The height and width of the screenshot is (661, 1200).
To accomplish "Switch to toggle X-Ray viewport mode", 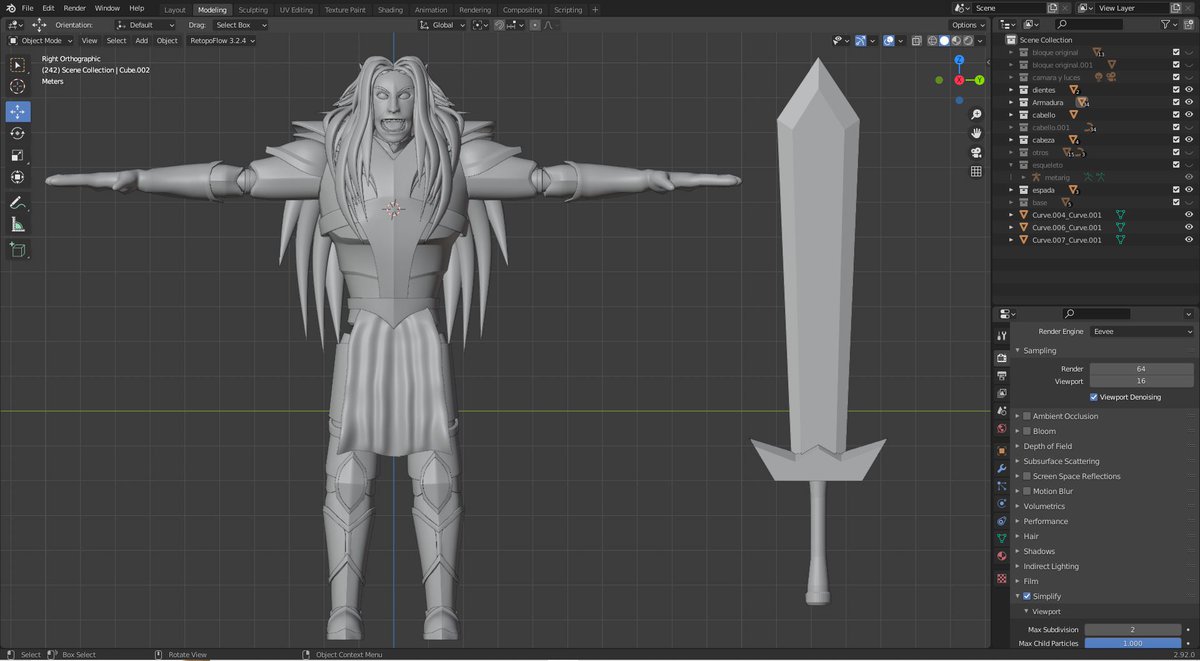I will (916, 40).
